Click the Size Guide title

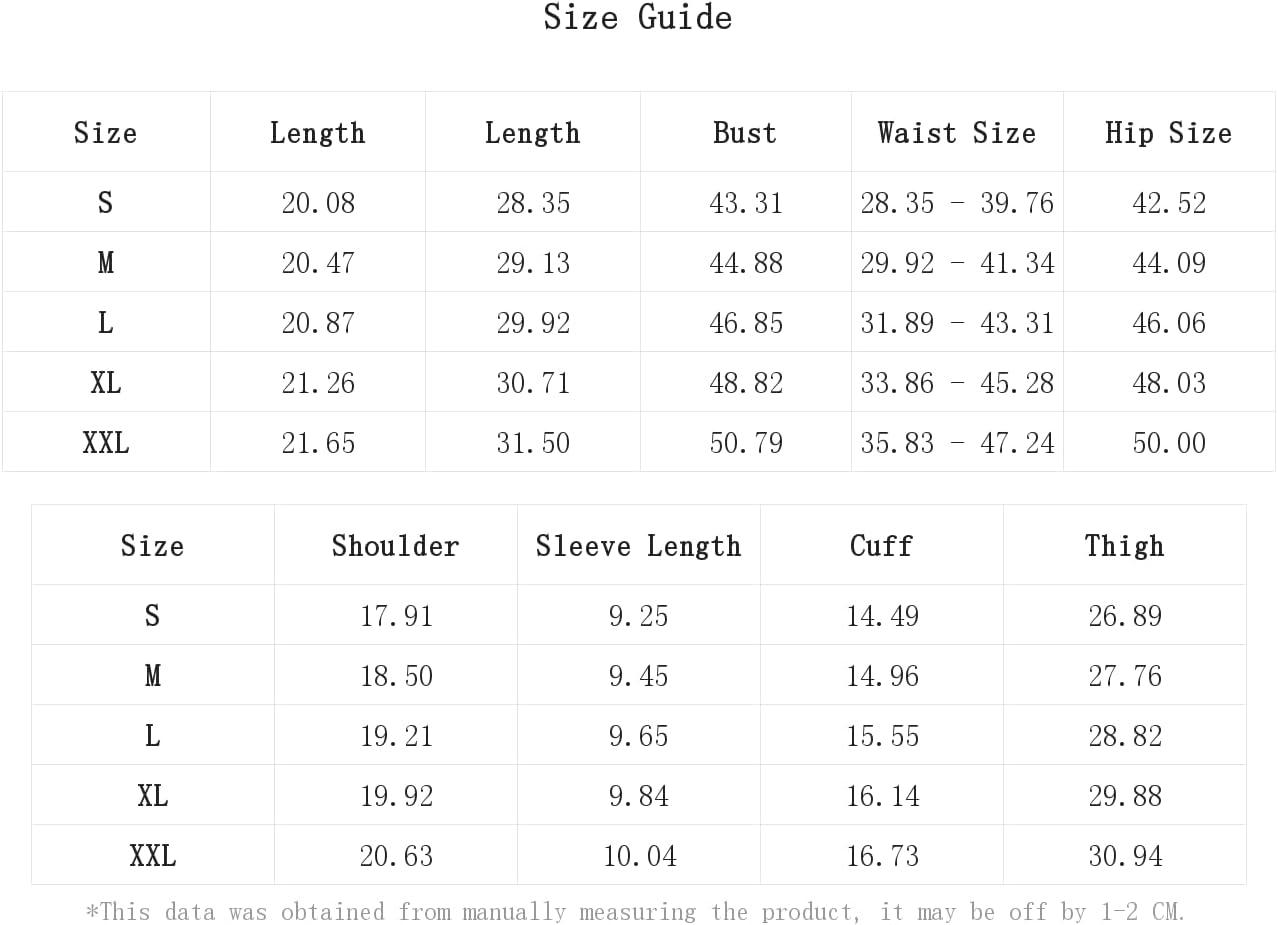638,18
